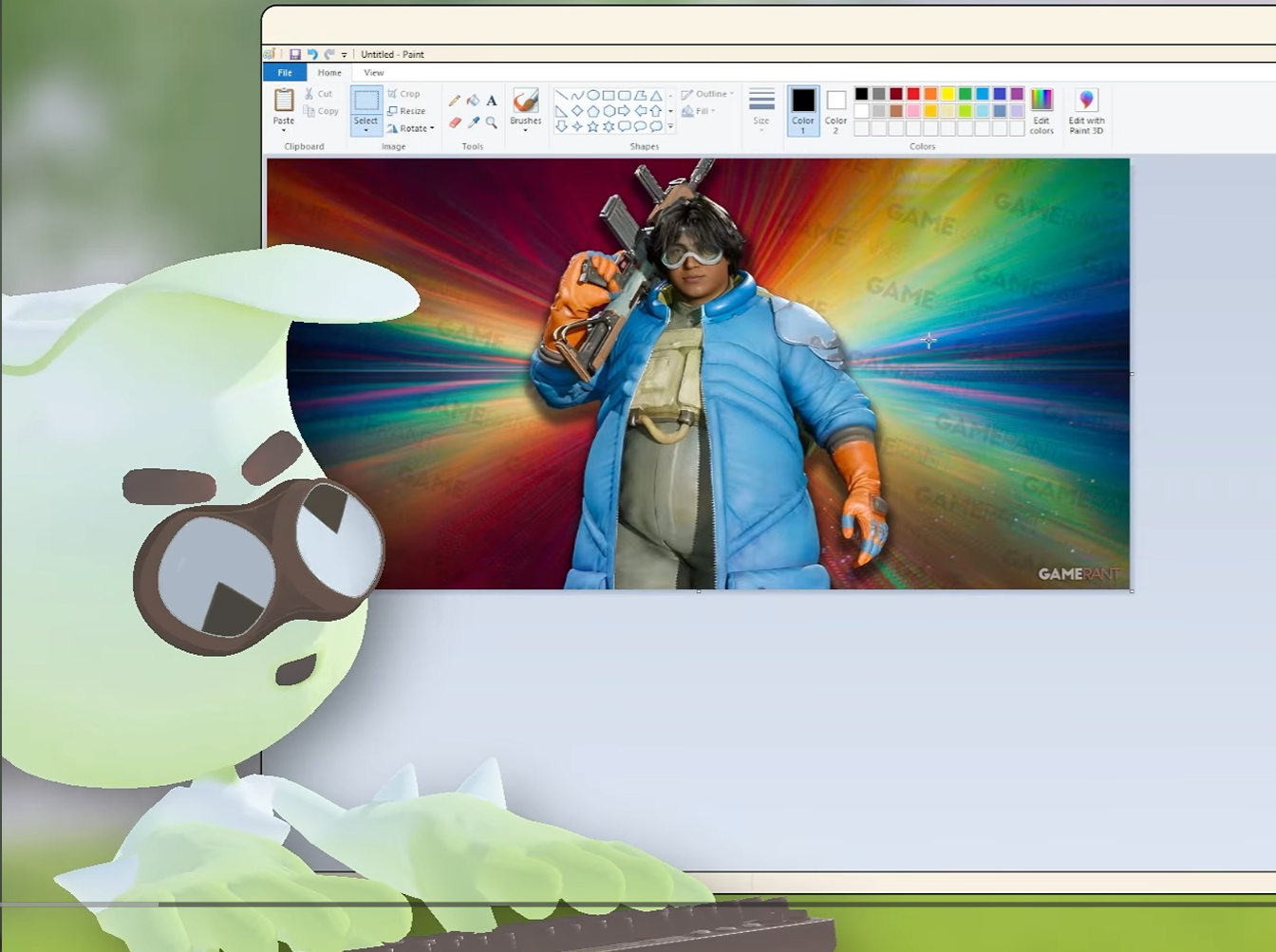This screenshot has height=952, width=1276.
Task: Open the shape Fill dropdown
Action: click(699, 111)
